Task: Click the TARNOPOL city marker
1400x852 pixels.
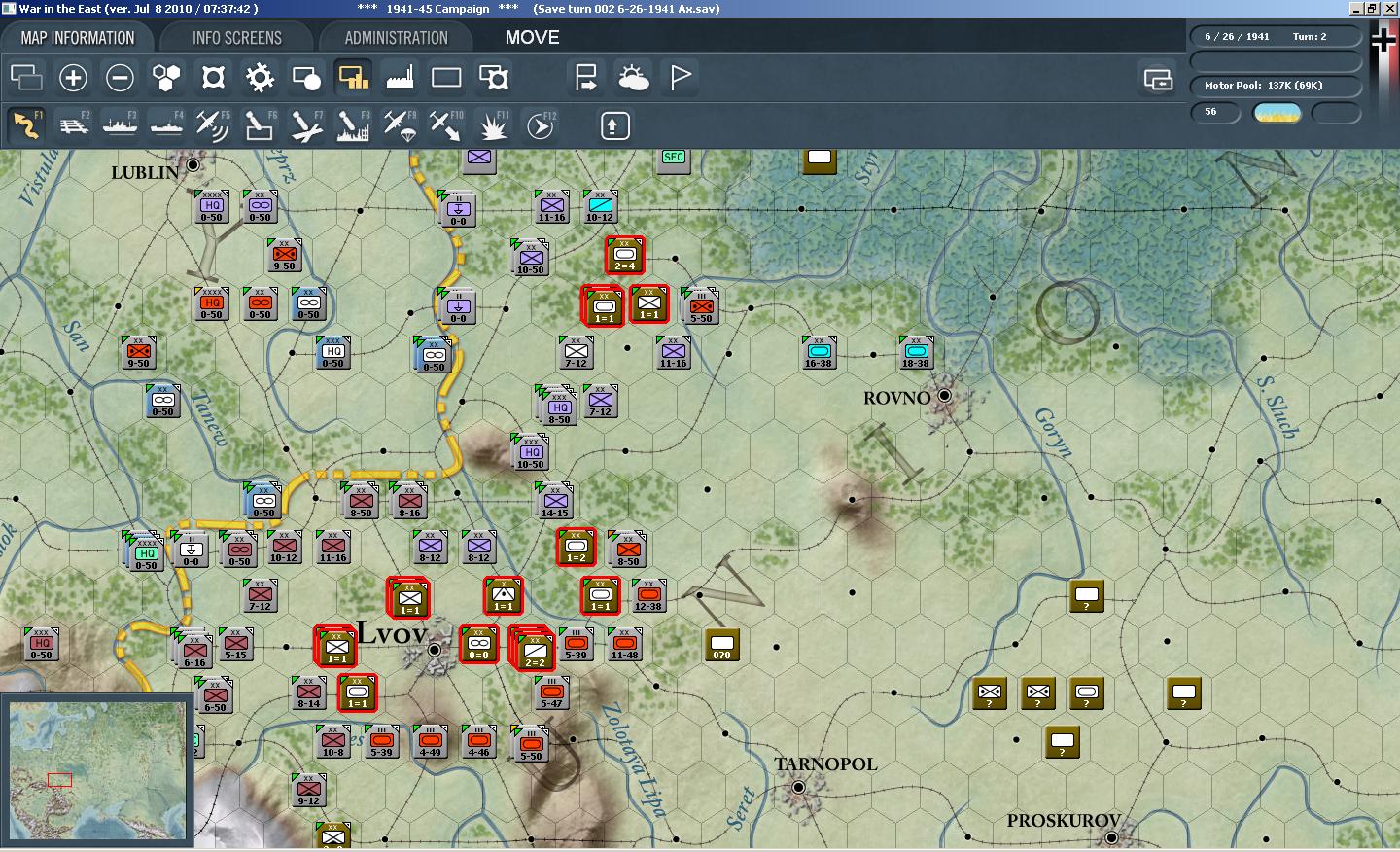Action: click(x=798, y=787)
